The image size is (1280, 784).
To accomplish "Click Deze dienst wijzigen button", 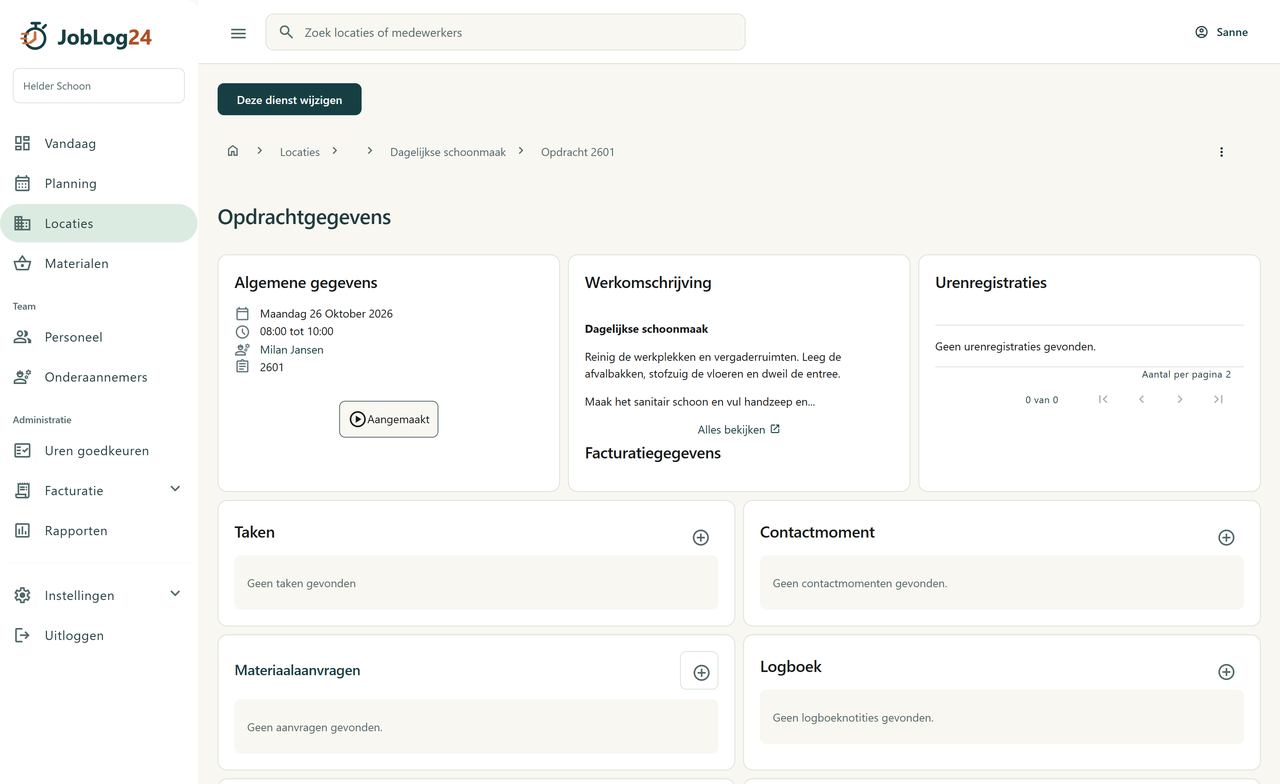I will 290,100.
